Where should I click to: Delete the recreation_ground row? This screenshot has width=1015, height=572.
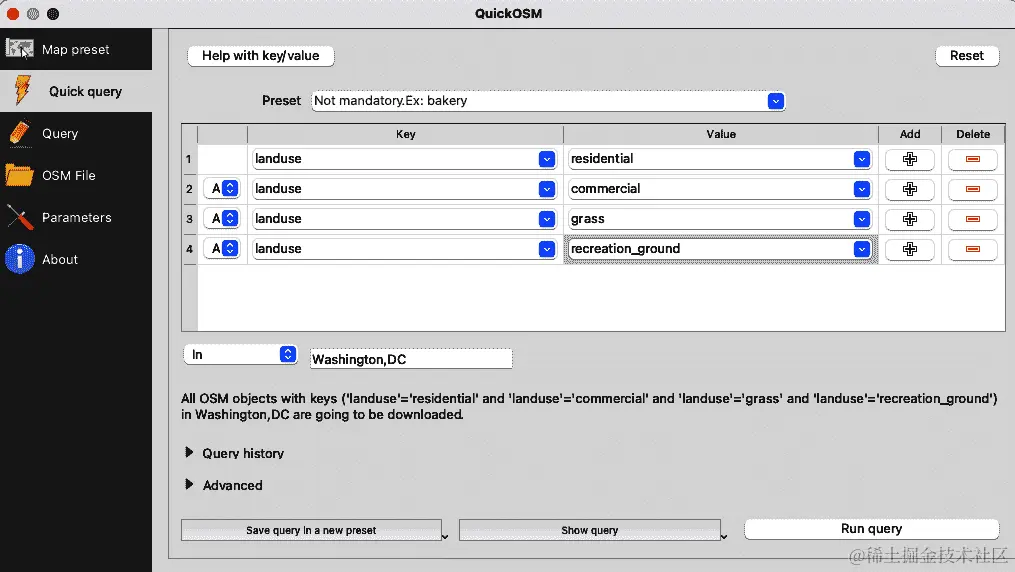972,249
